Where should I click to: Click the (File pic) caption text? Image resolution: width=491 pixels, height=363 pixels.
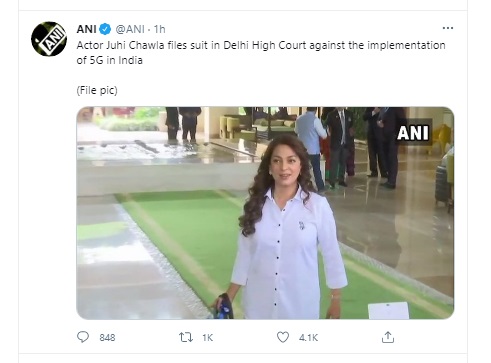pyautogui.click(x=97, y=90)
